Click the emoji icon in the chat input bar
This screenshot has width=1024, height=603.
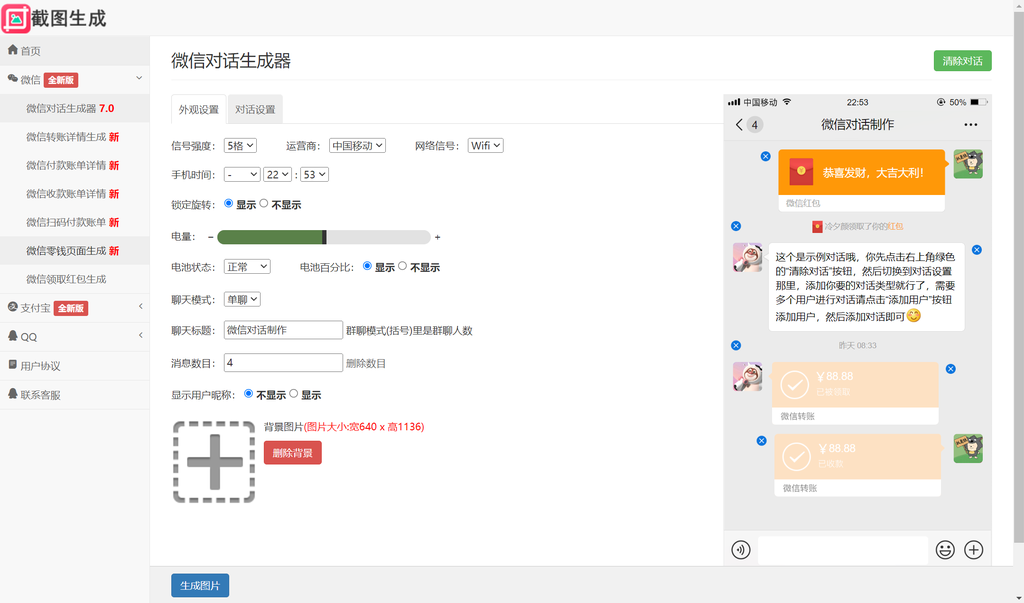(x=945, y=549)
